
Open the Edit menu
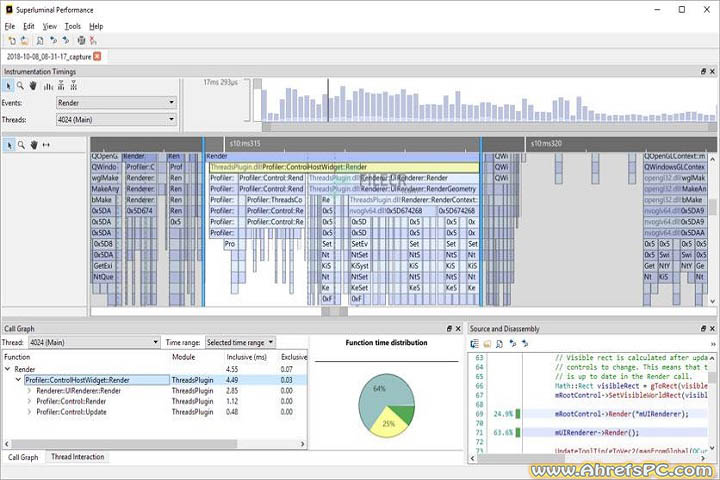[29, 26]
